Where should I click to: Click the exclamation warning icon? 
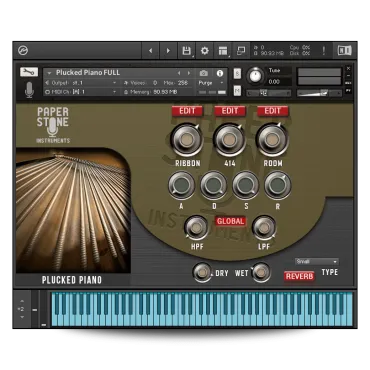click(323, 51)
